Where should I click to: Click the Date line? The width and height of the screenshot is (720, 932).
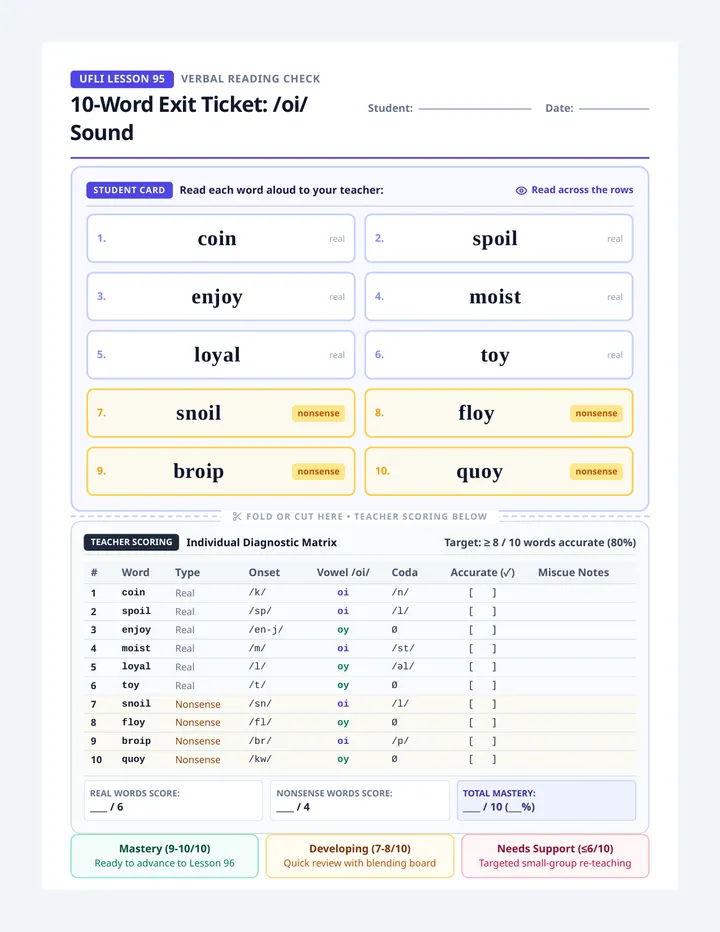614,109
